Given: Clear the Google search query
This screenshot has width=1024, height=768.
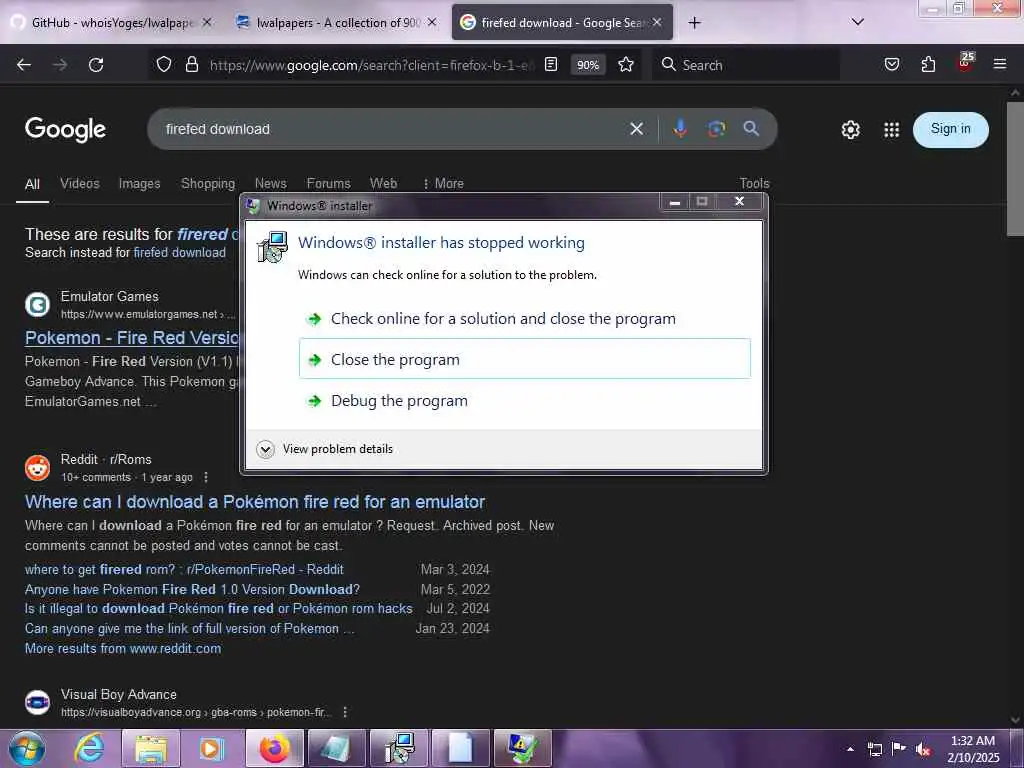Looking at the screenshot, I should 637,129.
